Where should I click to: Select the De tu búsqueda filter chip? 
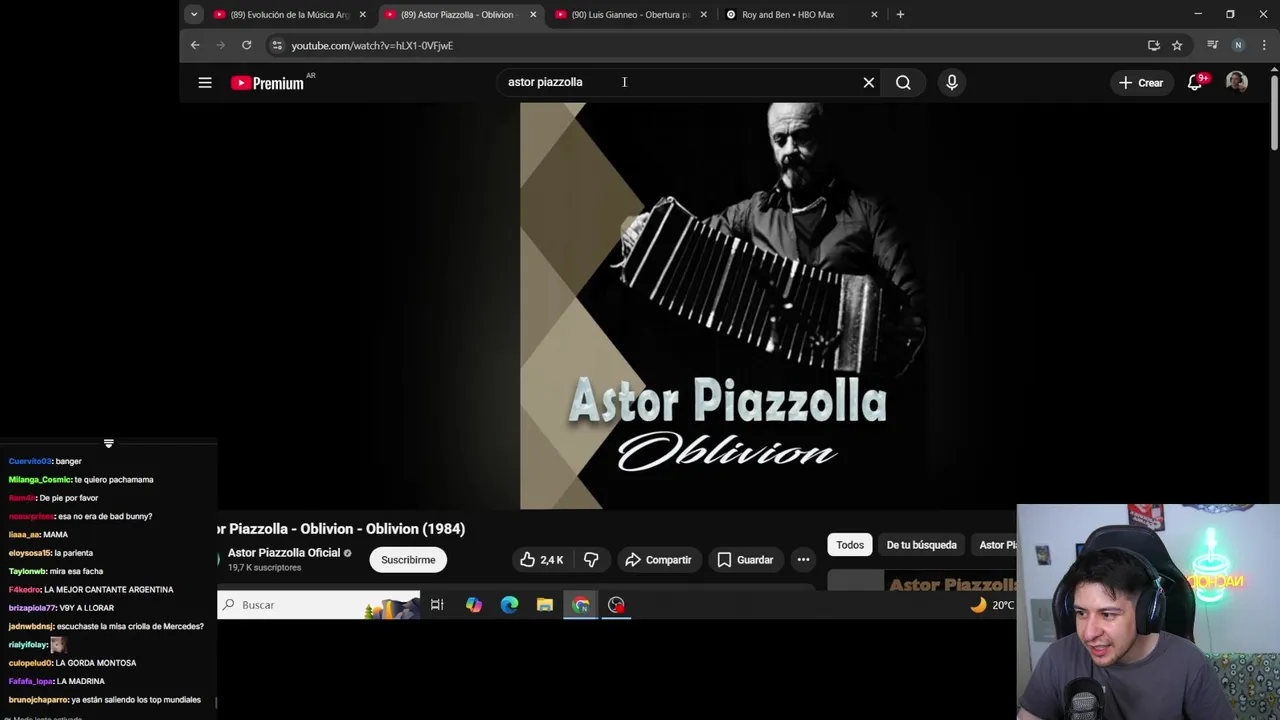[921, 545]
